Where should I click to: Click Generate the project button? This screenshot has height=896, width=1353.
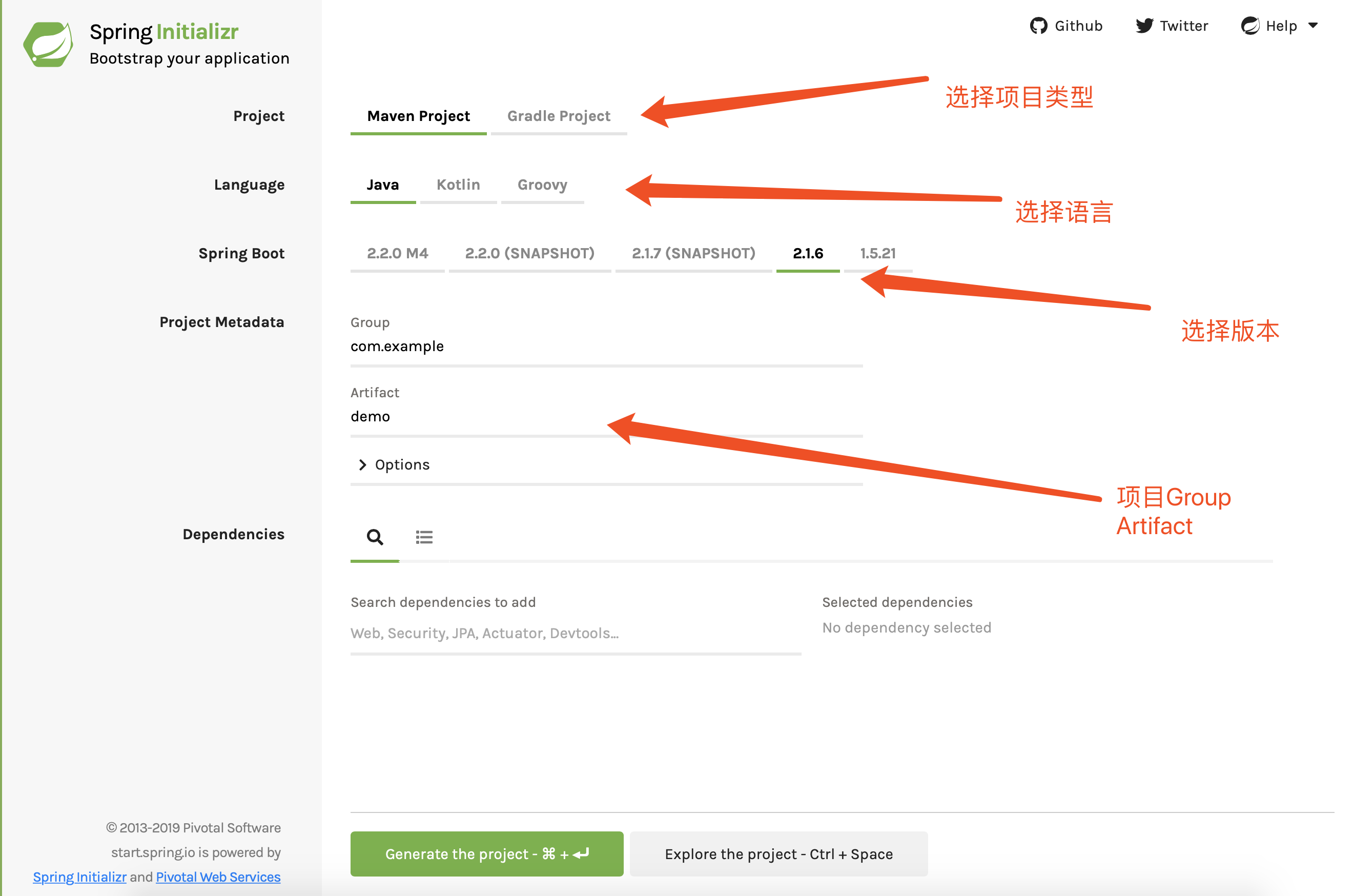click(487, 854)
